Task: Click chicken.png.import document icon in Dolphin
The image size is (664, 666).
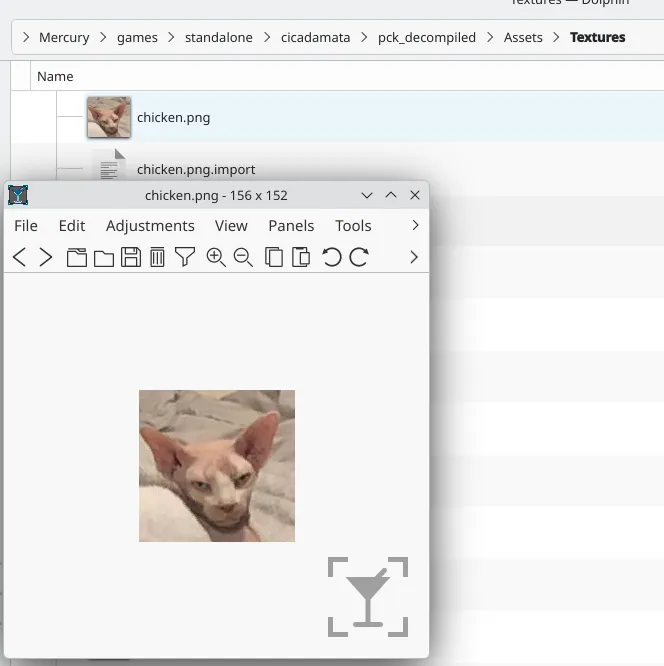Action: point(110,164)
